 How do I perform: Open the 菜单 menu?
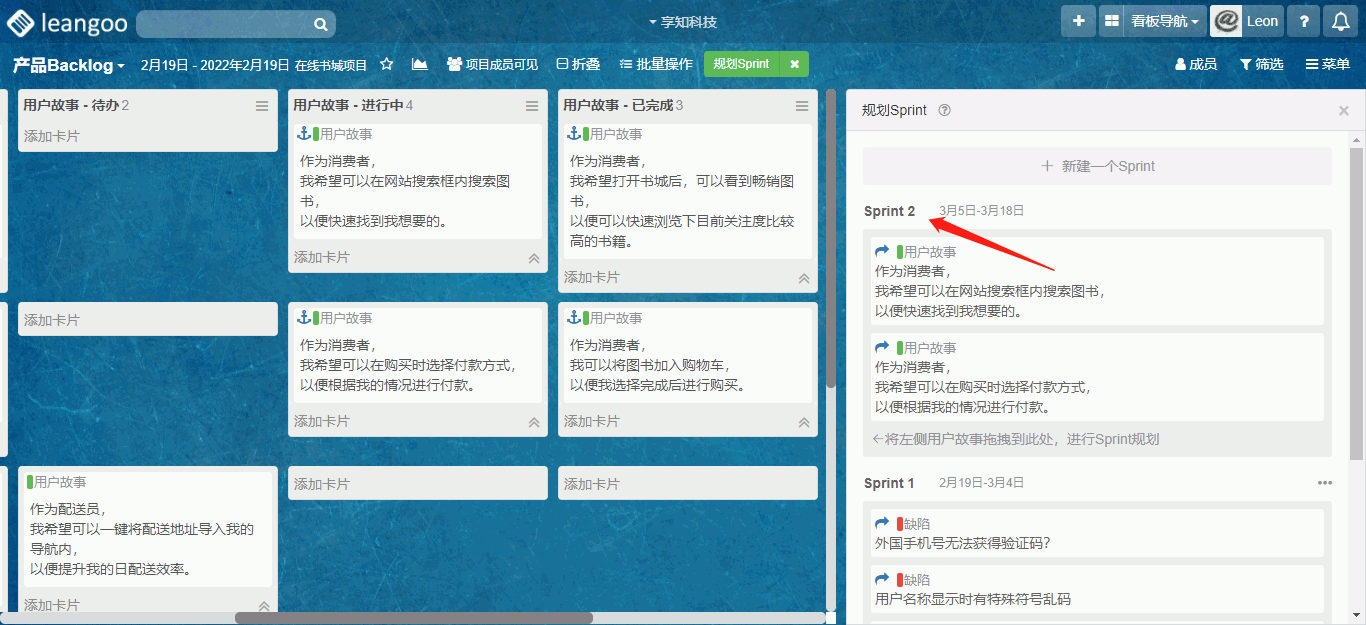[1327, 64]
